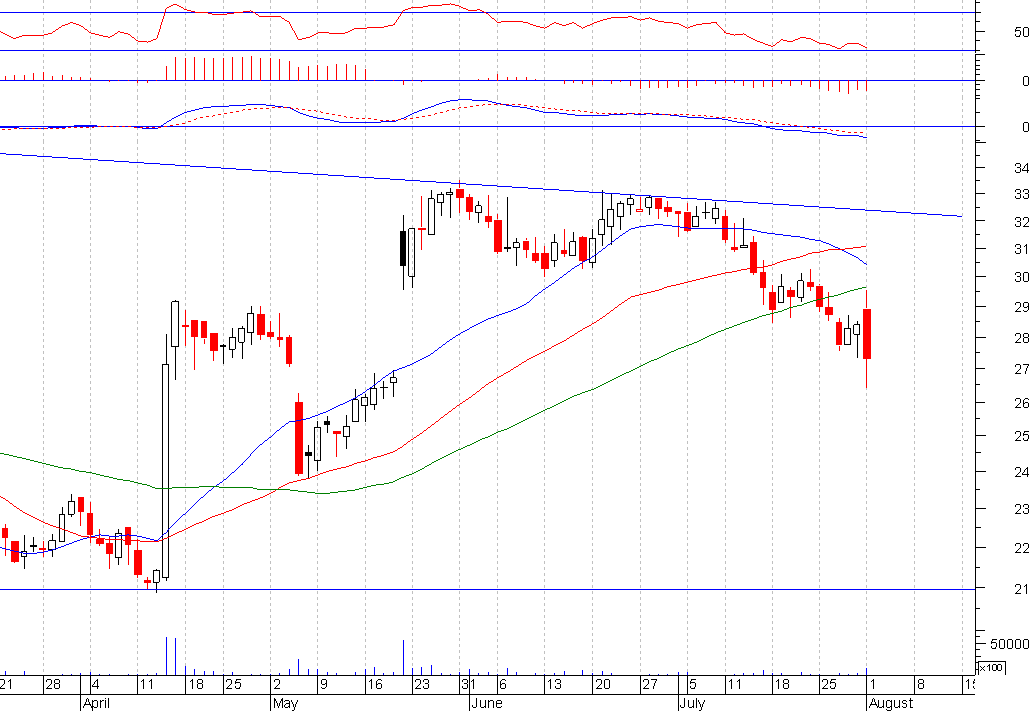
Task: Click the April month label on the date axis
Action: click(x=96, y=703)
